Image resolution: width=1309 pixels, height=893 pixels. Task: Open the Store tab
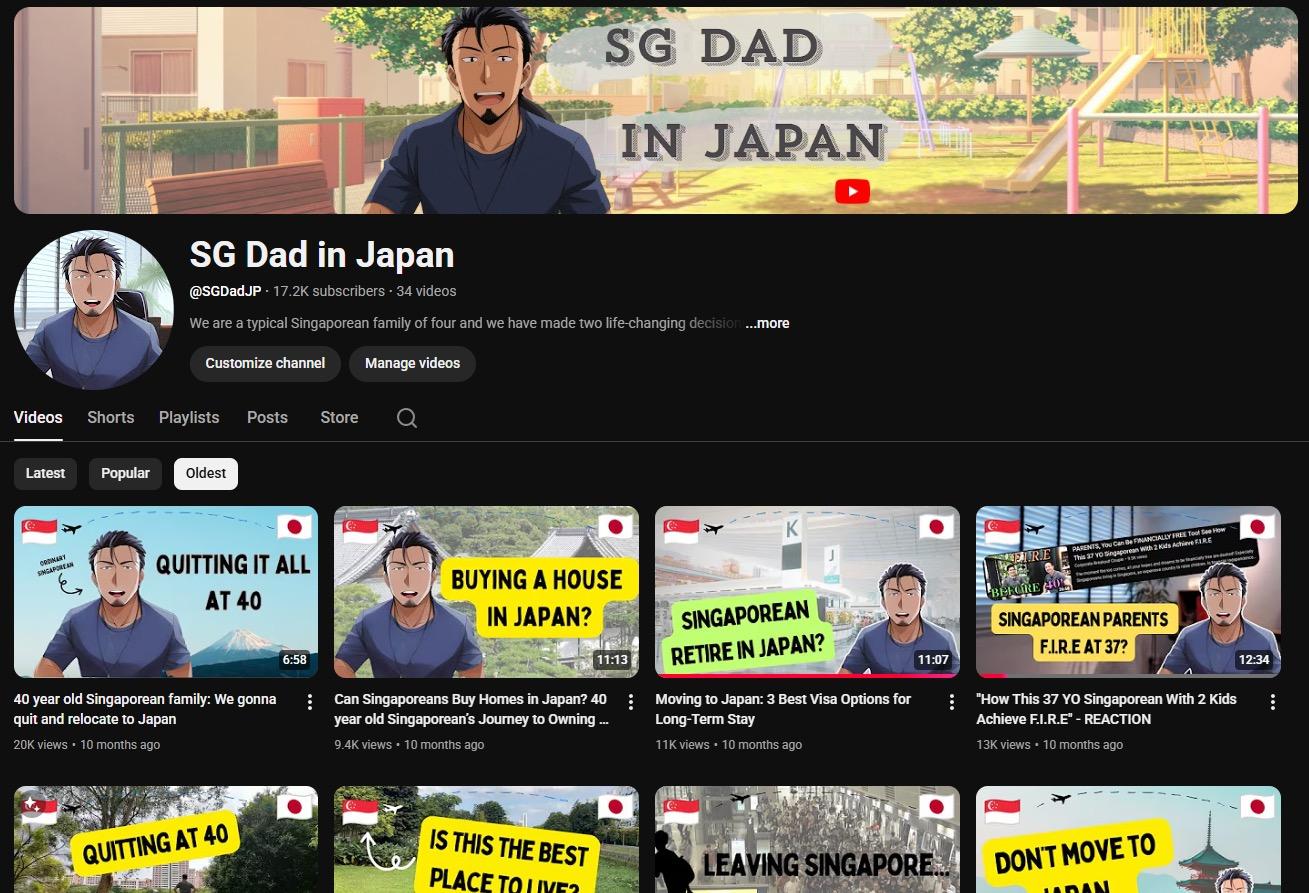click(x=339, y=418)
